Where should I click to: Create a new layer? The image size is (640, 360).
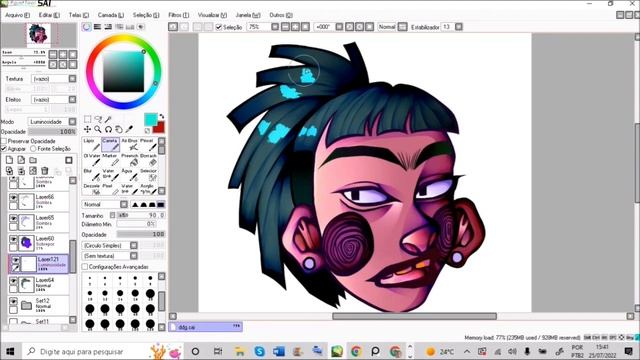pyautogui.click(x=9, y=160)
